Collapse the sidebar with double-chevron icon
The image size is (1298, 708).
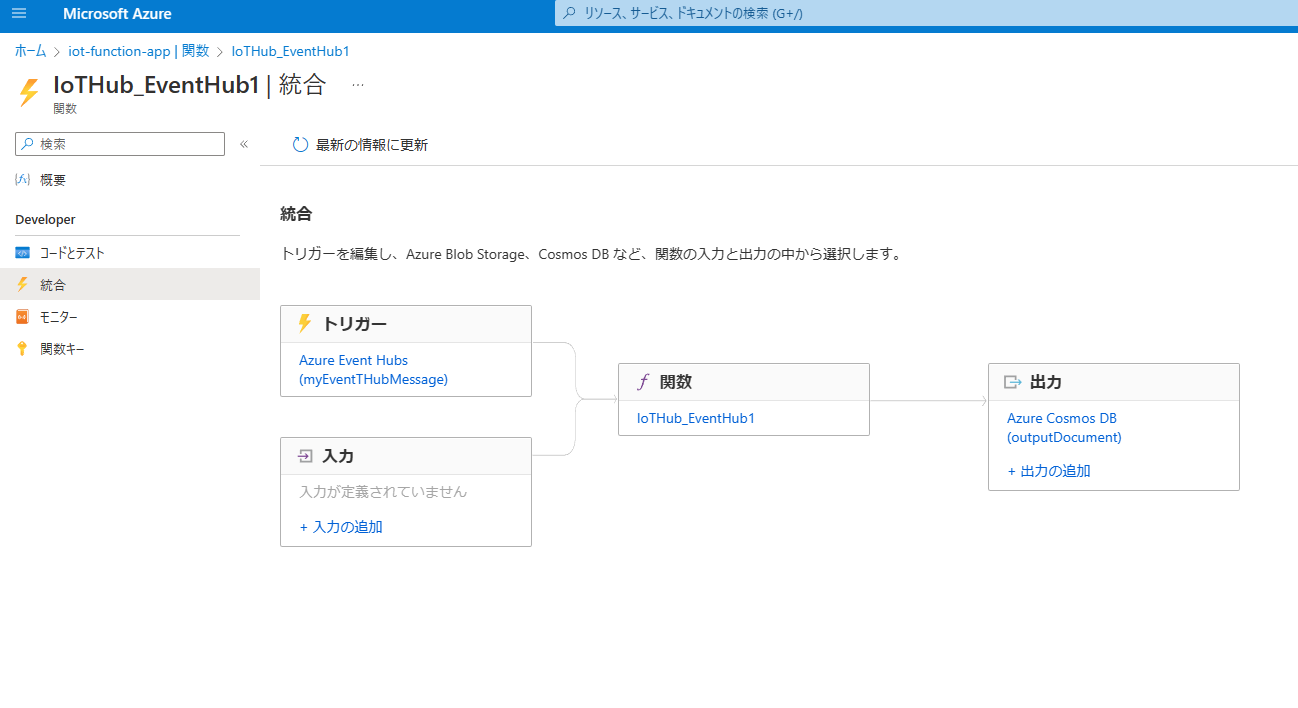click(243, 144)
